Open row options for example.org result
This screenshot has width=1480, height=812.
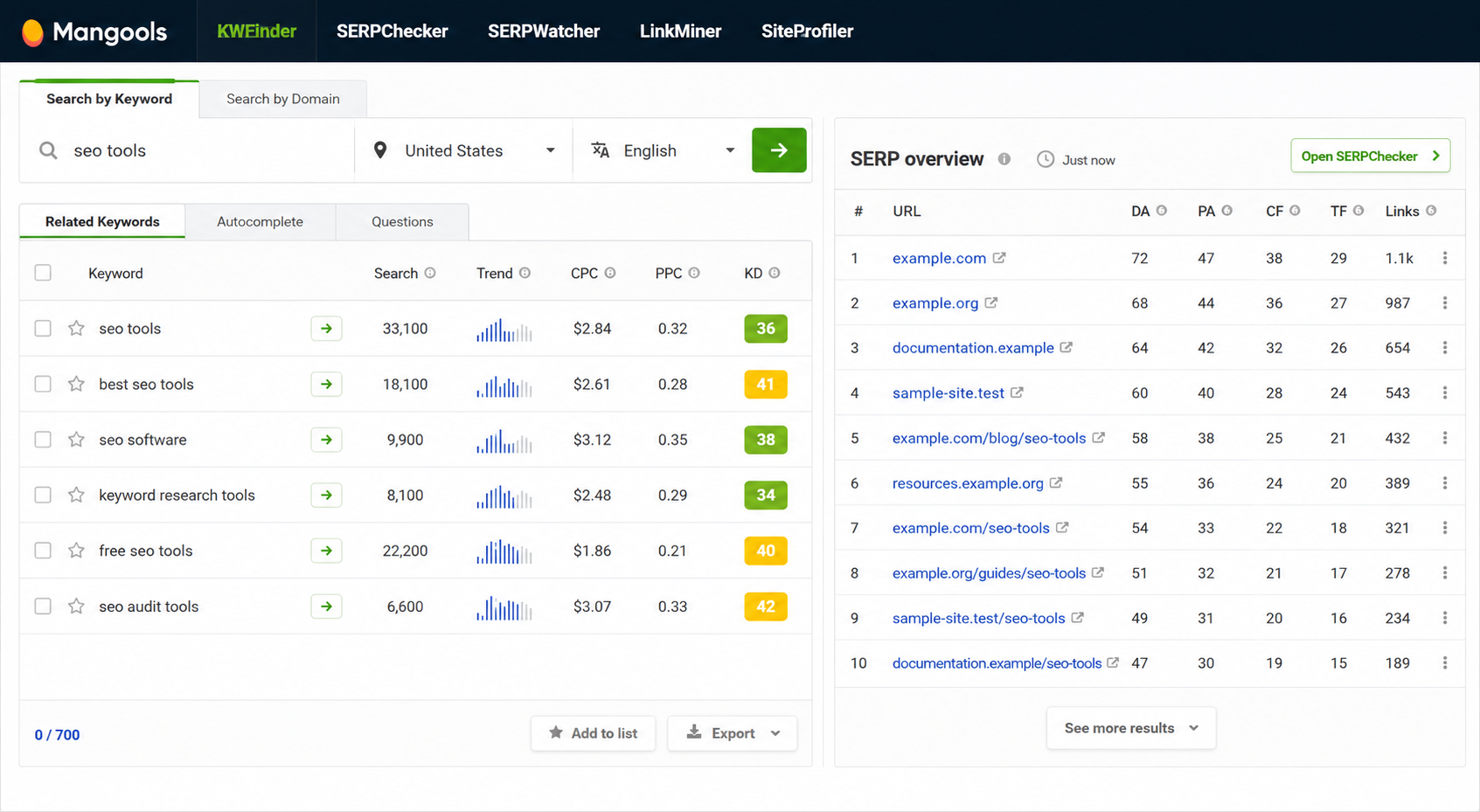click(x=1445, y=302)
